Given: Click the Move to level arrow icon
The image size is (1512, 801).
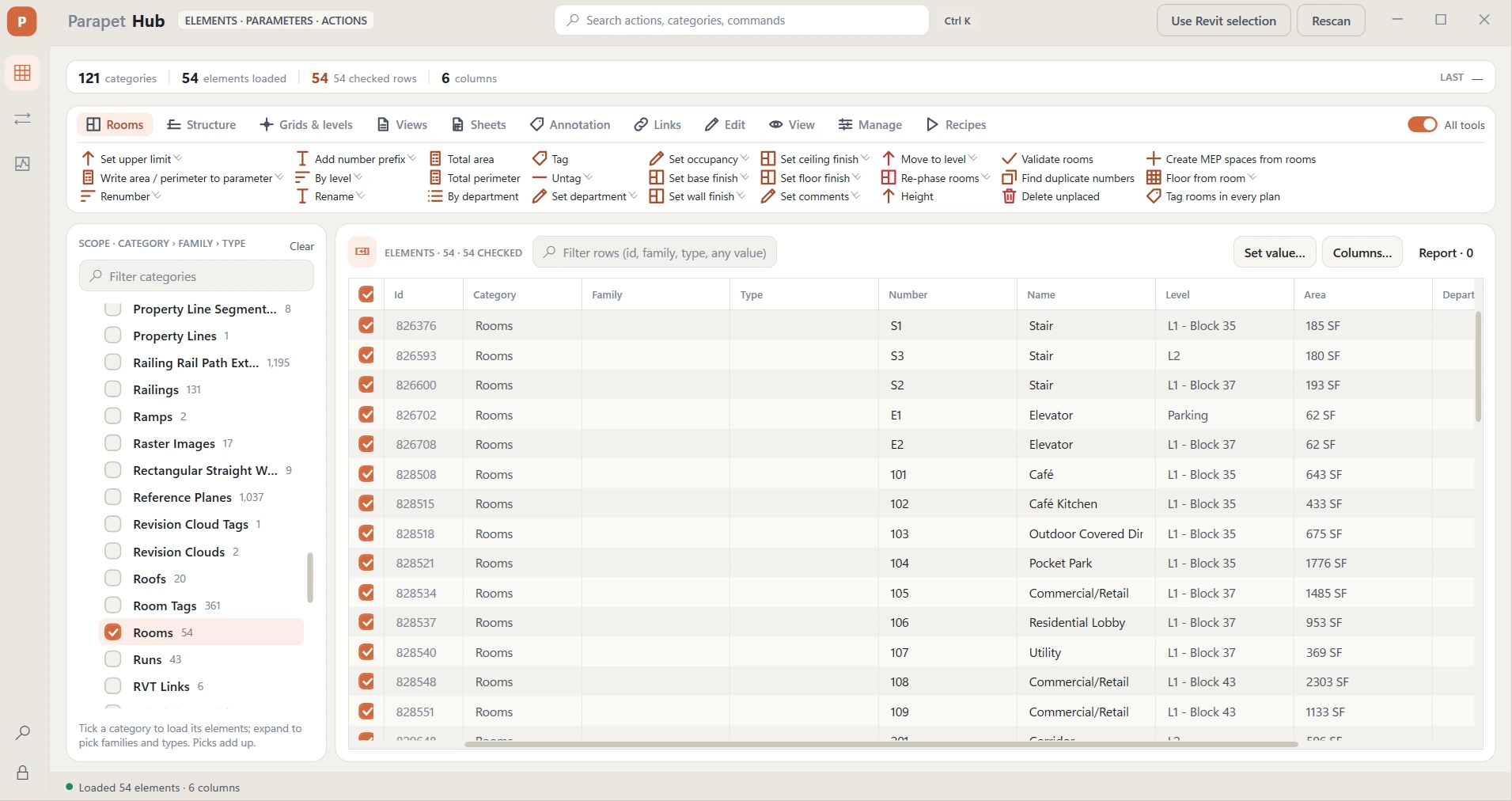Looking at the screenshot, I should [x=889, y=158].
